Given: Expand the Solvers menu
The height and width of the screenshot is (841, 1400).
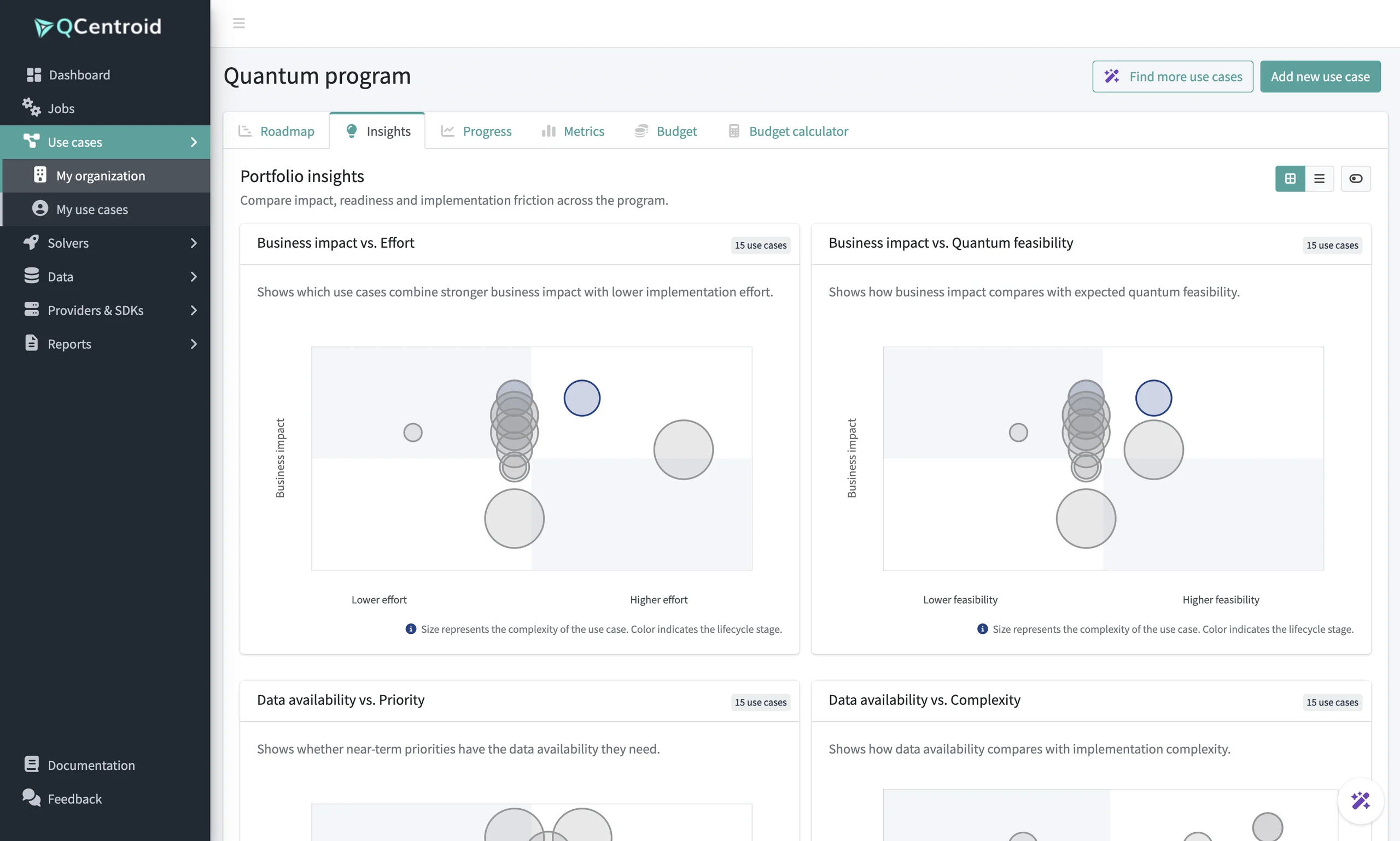Looking at the screenshot, I should (x=105, y=243).
